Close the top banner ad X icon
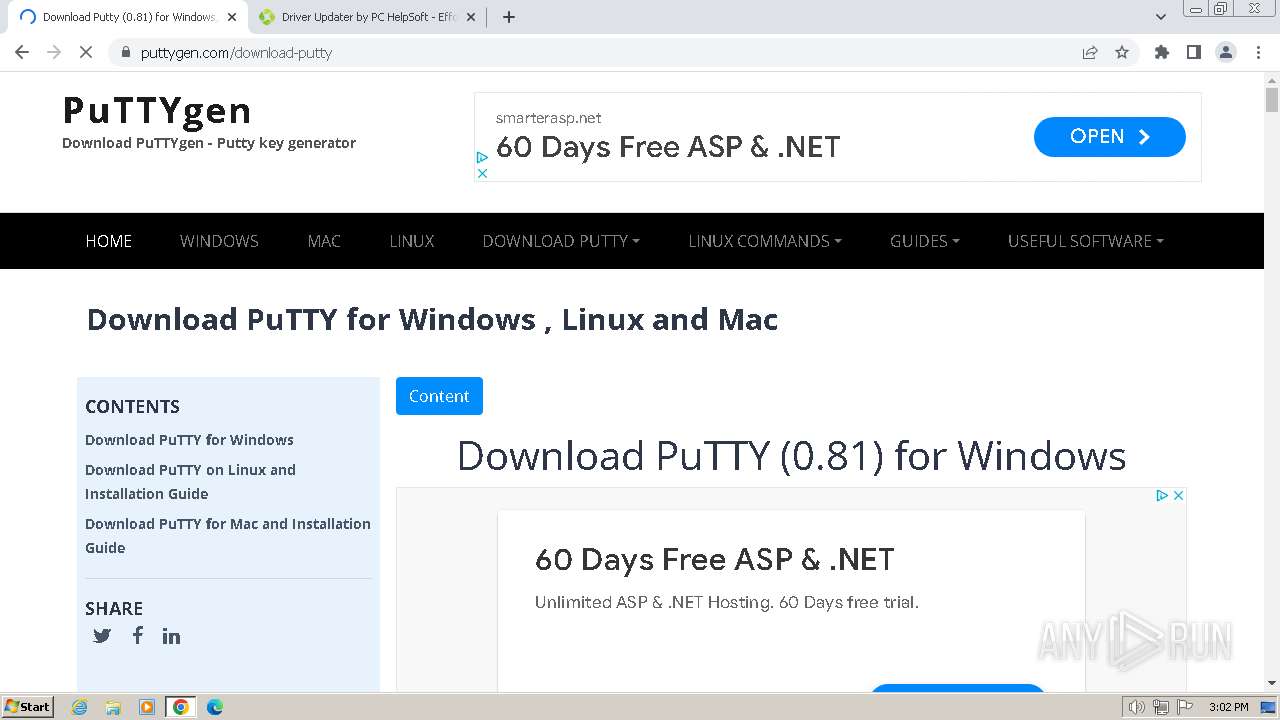Viewport: 1280px width, 720px height. [482, 173]
